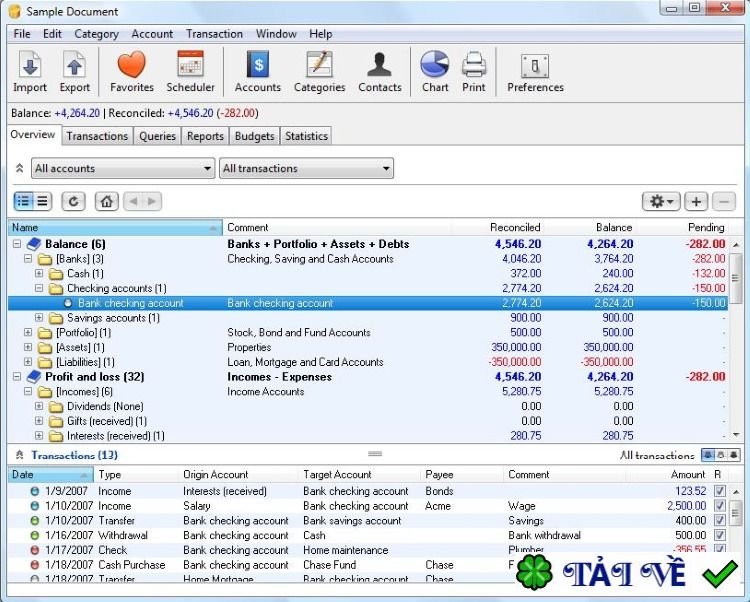
Task: Click the refresh button above the accounts list
Action: (73, 201)
